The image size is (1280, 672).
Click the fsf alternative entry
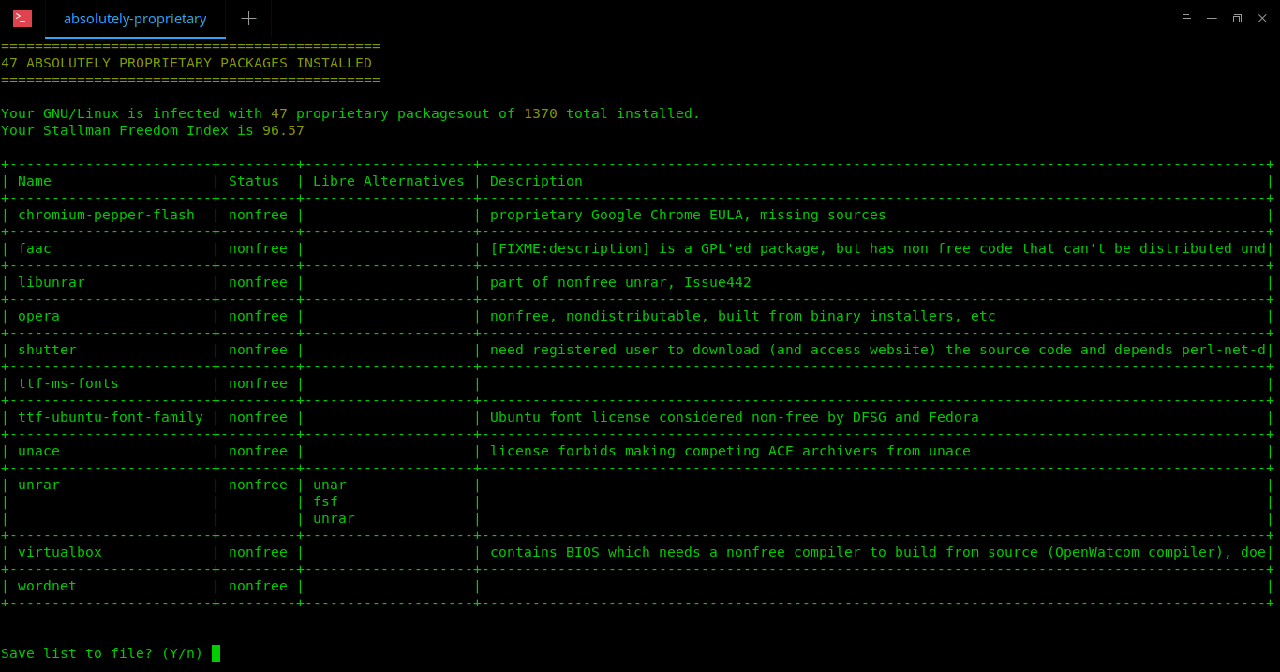(326, 502)
